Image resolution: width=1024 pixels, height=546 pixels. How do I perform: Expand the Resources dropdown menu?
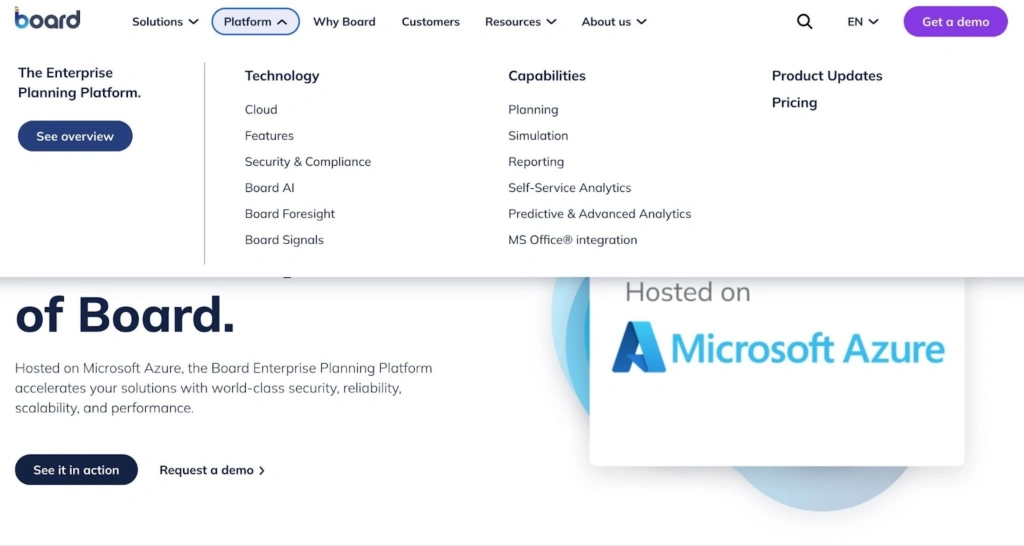(520, 22)
